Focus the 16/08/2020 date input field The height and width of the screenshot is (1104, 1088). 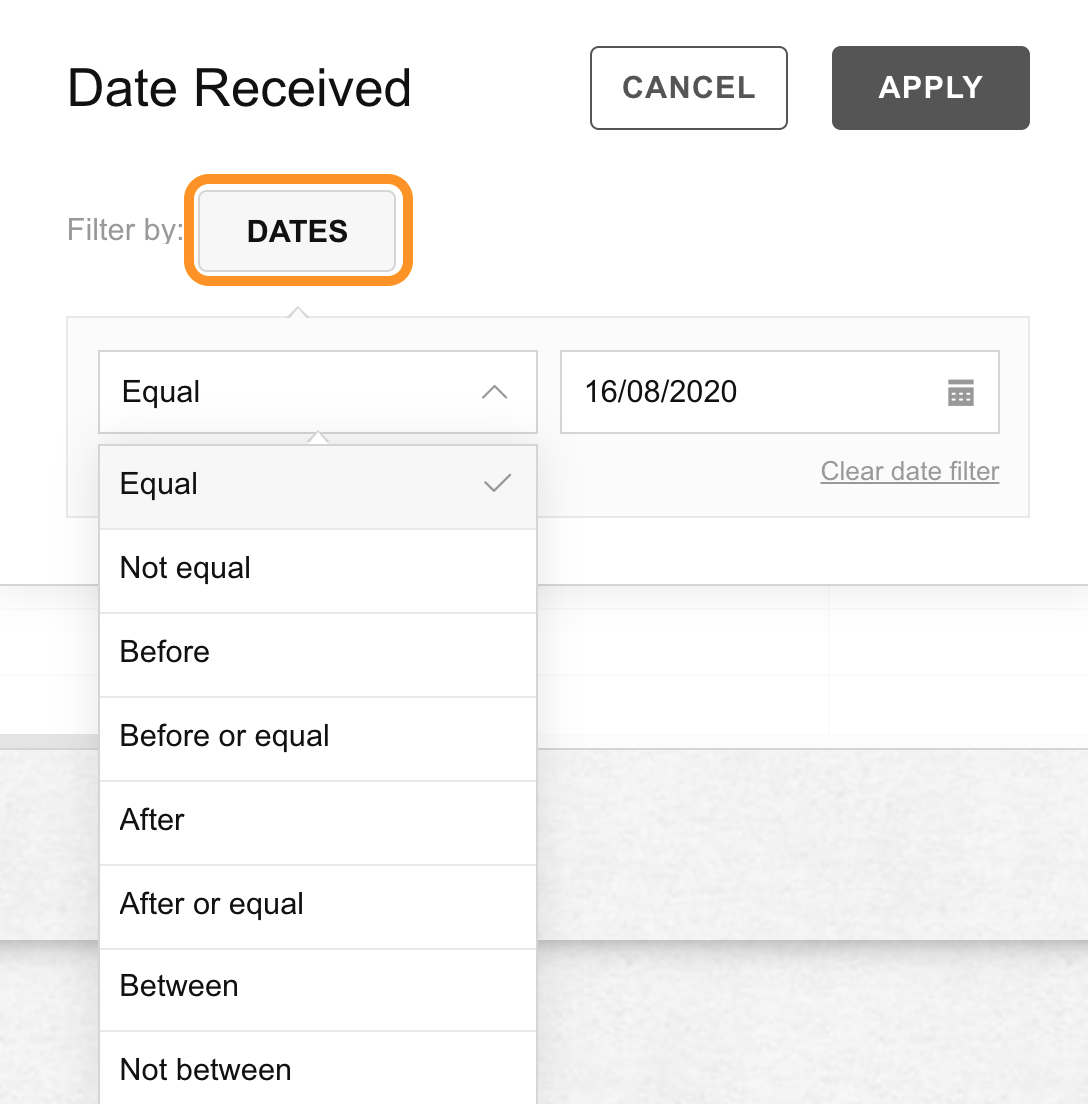point(780,392)
